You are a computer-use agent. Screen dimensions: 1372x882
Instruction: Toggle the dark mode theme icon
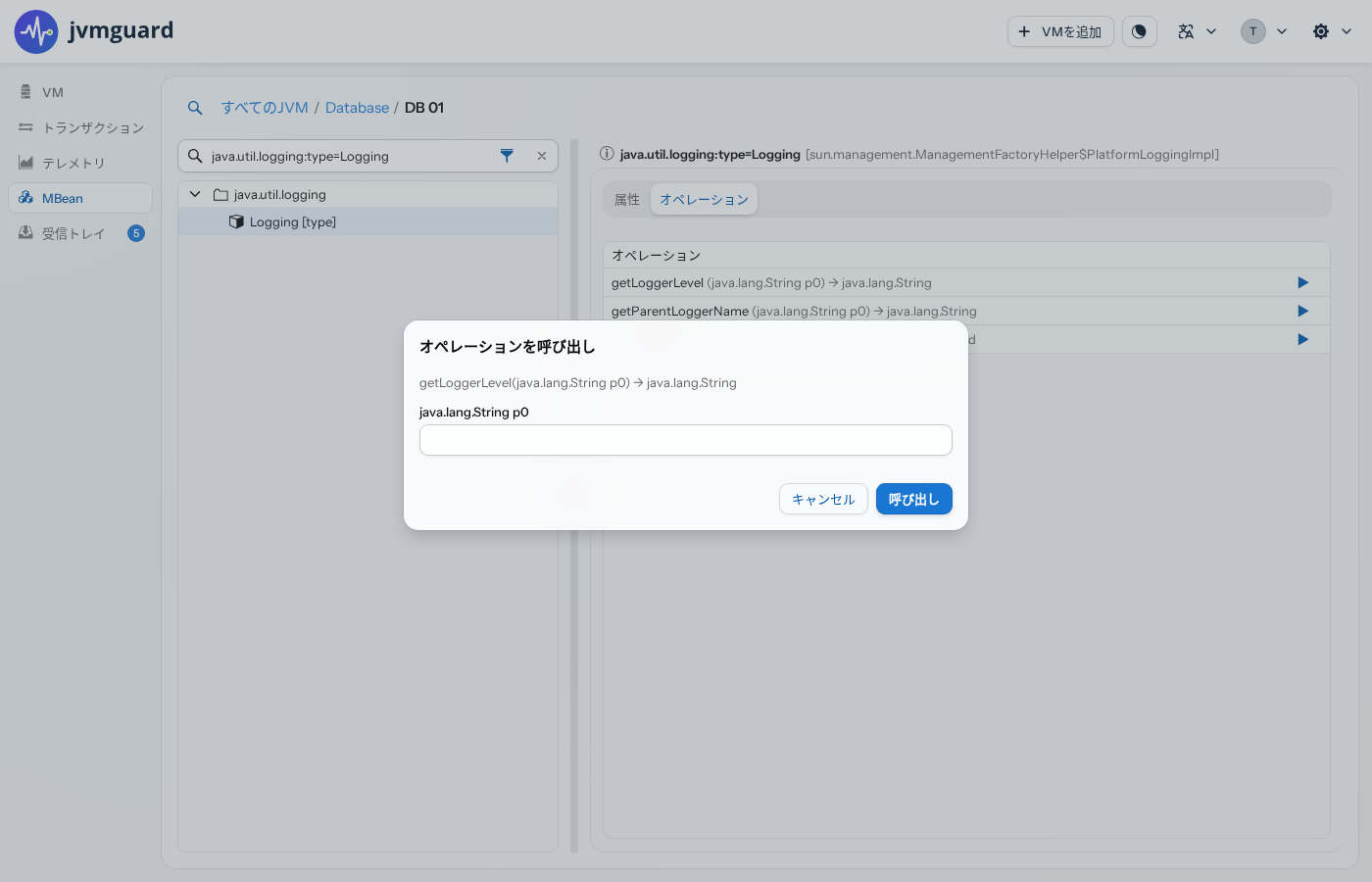coord(1139,31)
